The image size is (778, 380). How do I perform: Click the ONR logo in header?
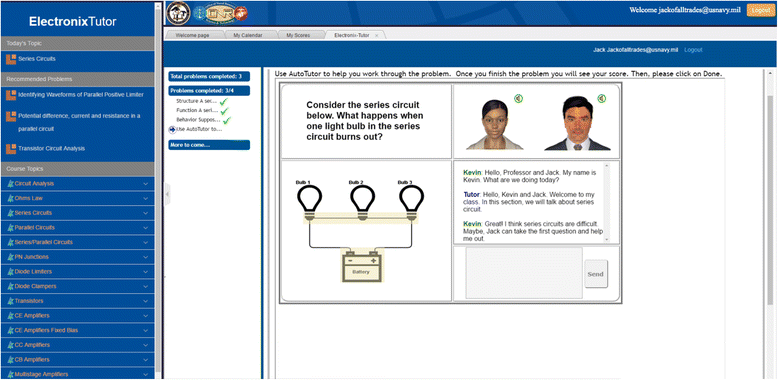220,13
